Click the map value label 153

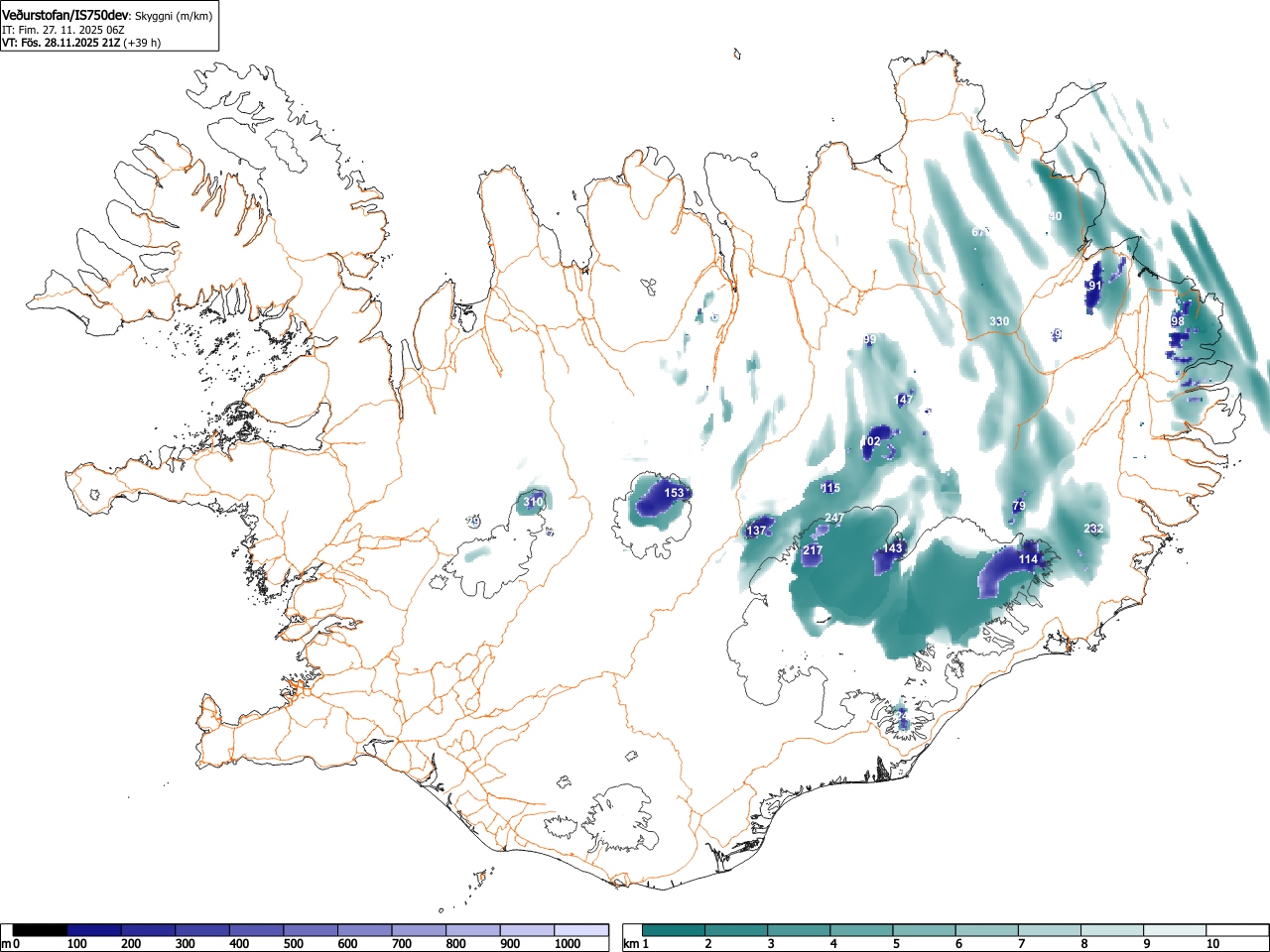674,493
